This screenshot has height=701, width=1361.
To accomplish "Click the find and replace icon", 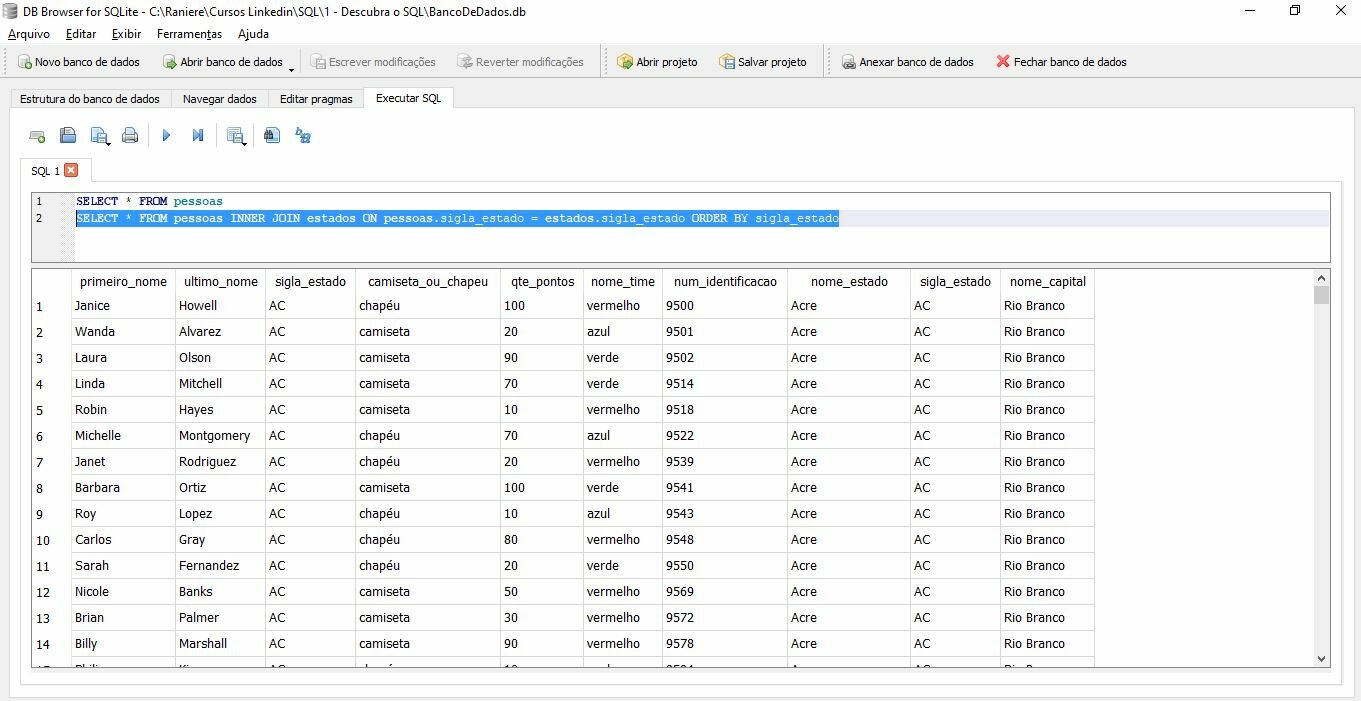I will tap(303, 136).
